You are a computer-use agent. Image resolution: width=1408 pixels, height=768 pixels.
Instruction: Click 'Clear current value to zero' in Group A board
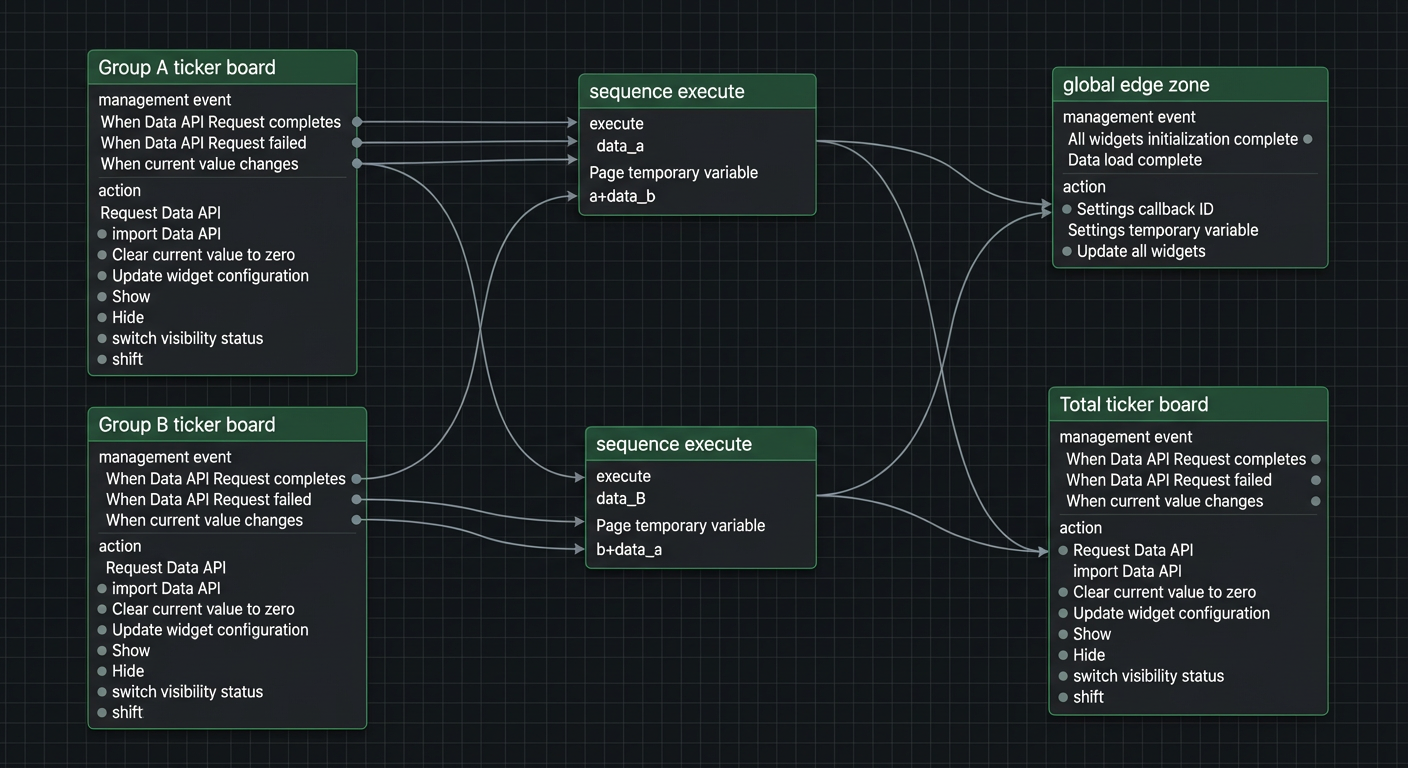click(203, 255)
